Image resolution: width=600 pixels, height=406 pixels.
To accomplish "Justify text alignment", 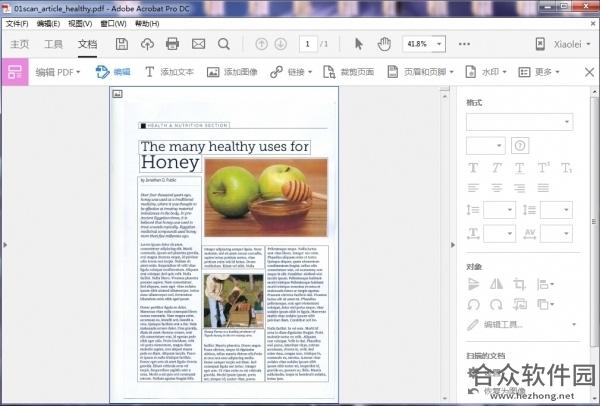I will [543, 188].
